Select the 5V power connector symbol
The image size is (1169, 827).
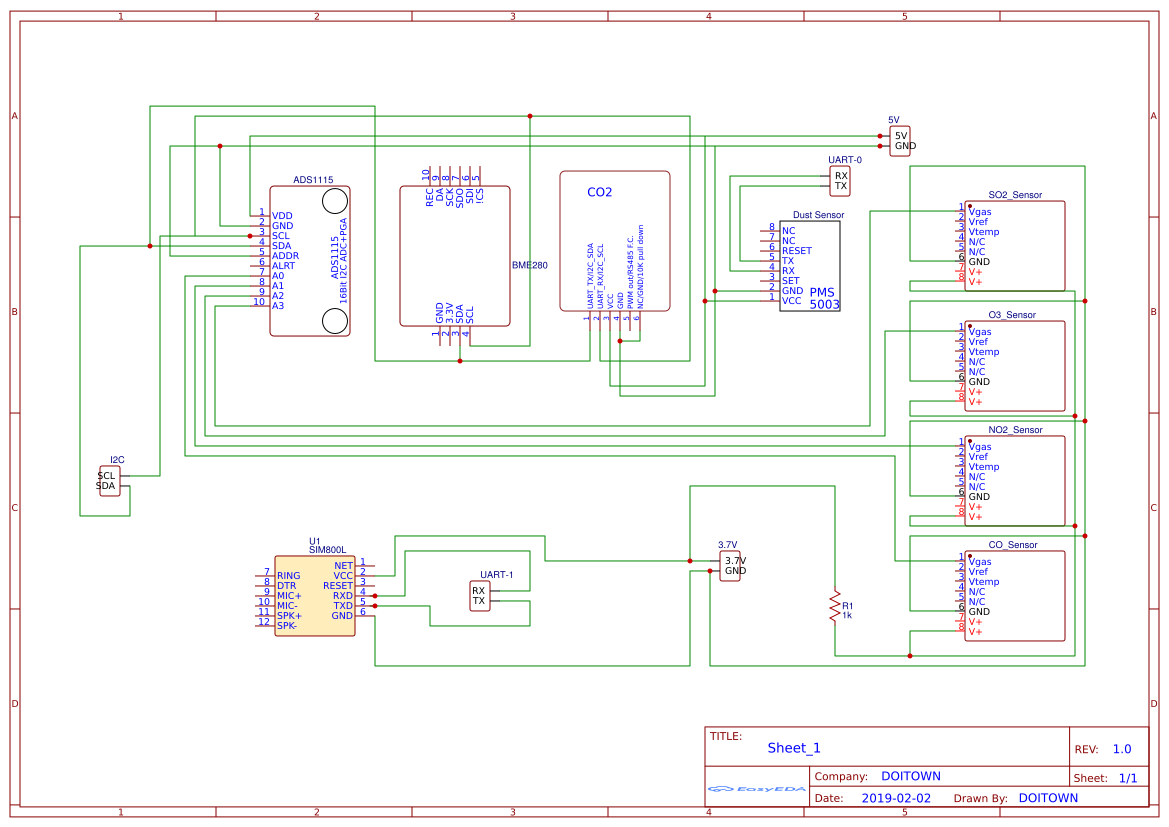(899, 139)
